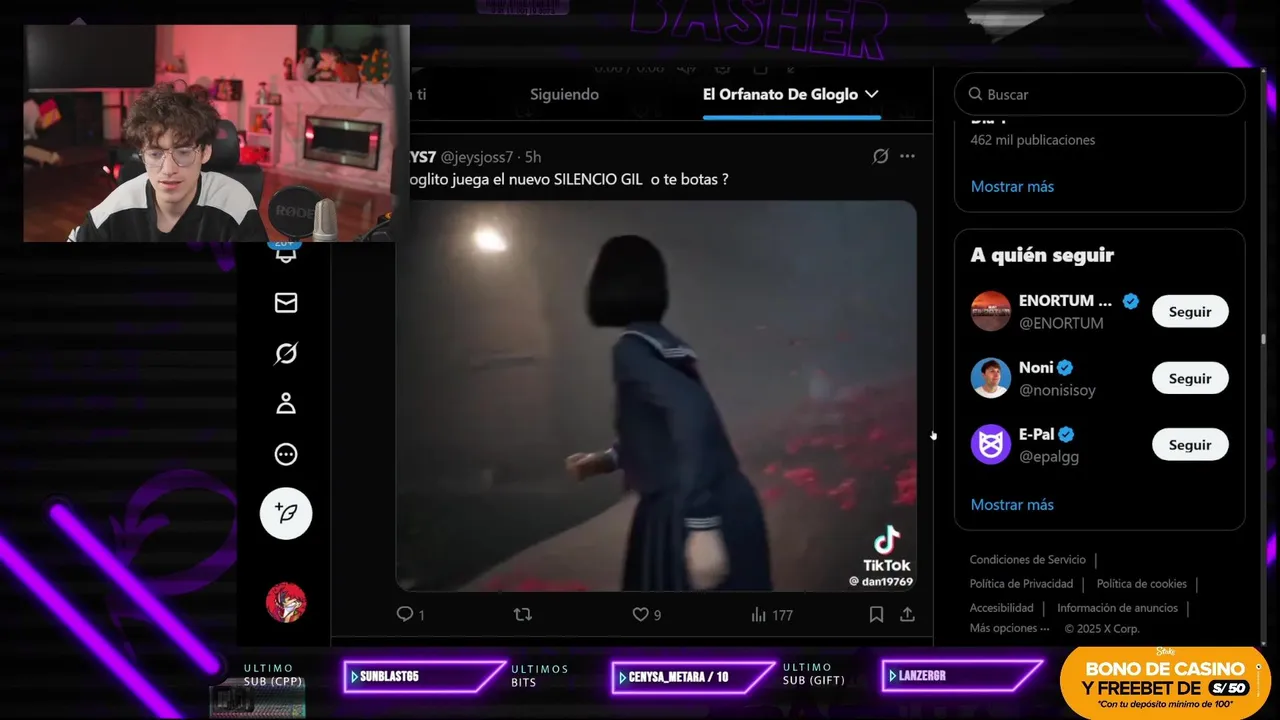Open the three-dot menu on the post

pyautogui.click(x=907, y=156)
